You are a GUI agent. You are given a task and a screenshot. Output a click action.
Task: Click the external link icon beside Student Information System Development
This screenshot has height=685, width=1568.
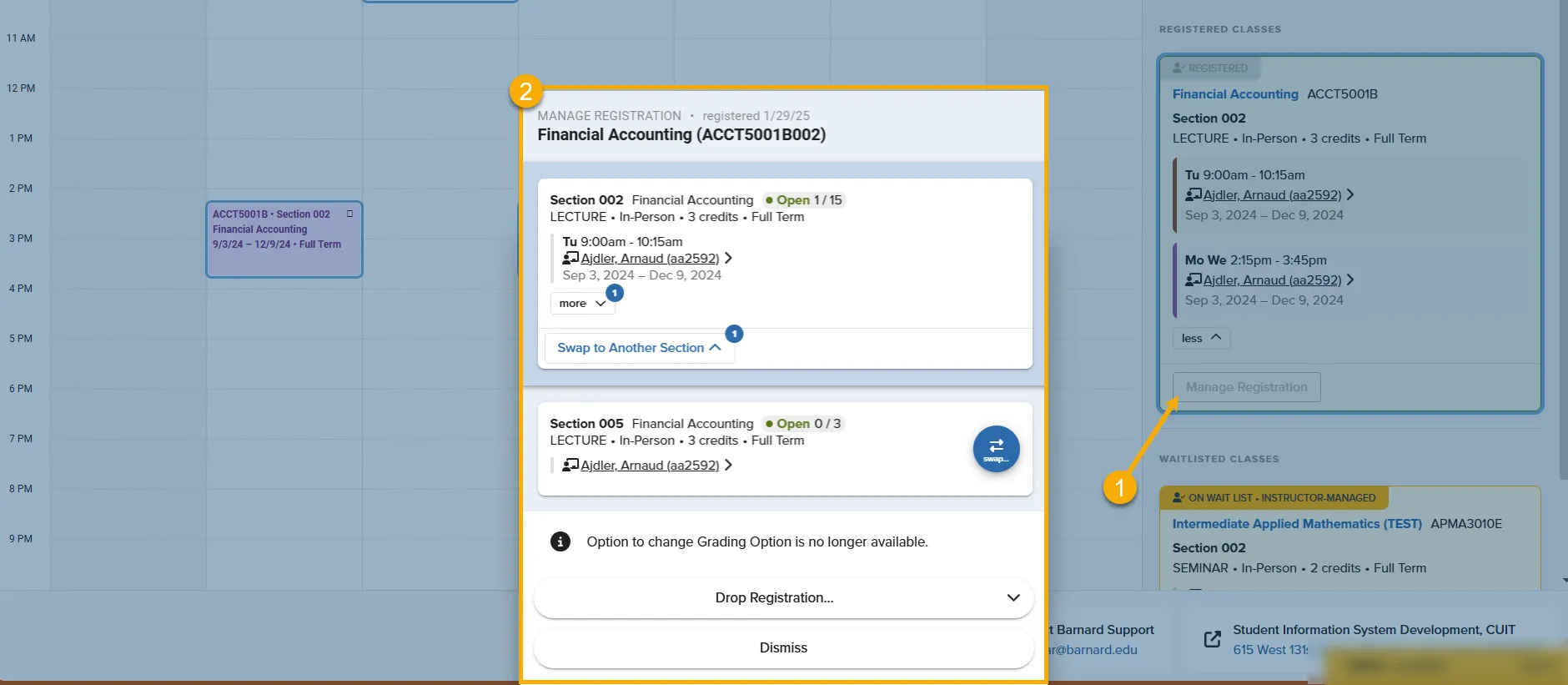click(x=1213, y=639)
